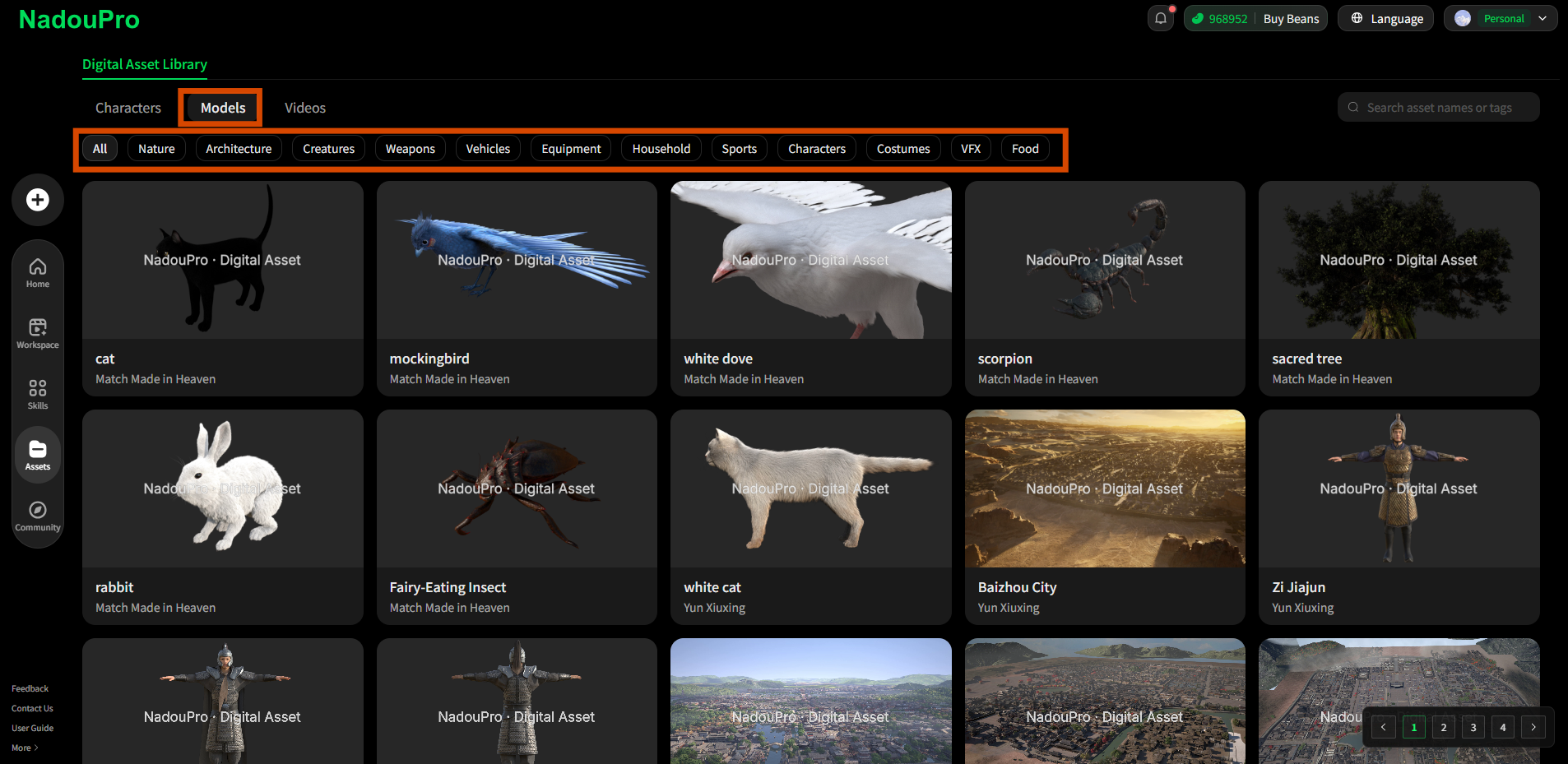Open the Zi Jiajun model thumbnail
The width and height of the screenshot is (1568, 764).
(x=1399, y=488)
